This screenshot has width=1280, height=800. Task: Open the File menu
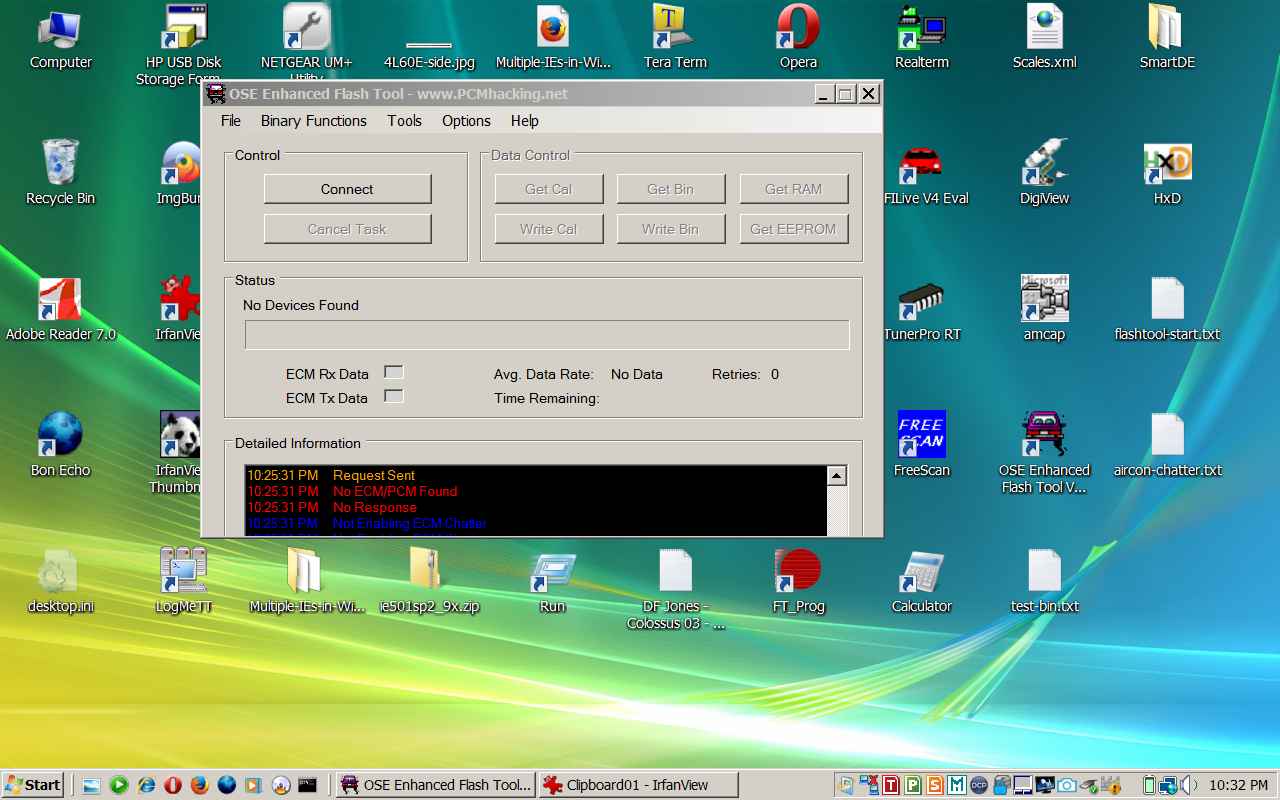(x=231, y=121)
